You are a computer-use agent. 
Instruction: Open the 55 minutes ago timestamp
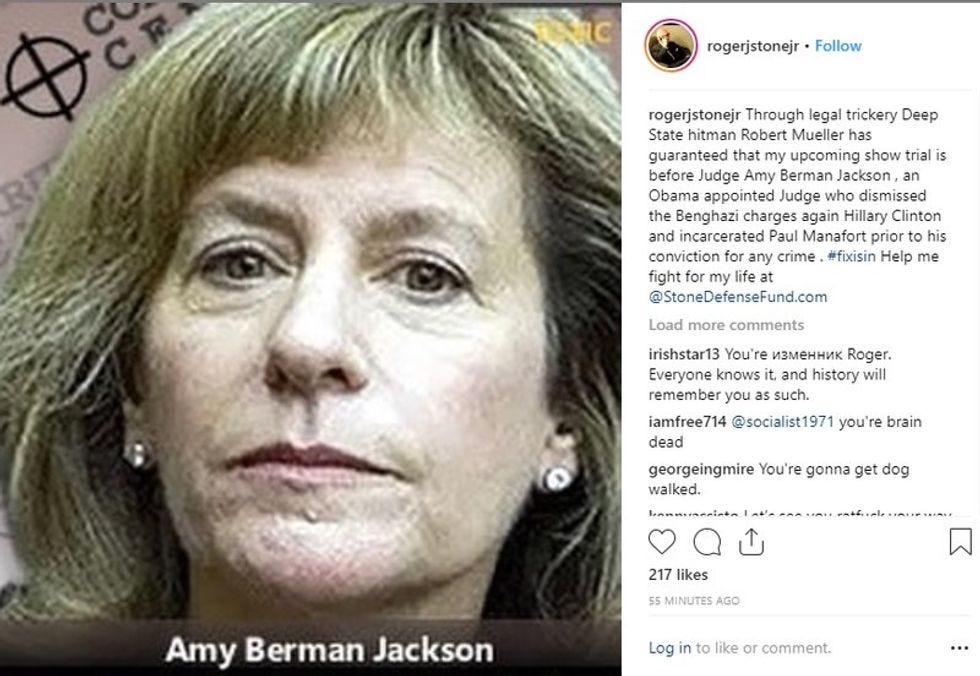[694, 600]
